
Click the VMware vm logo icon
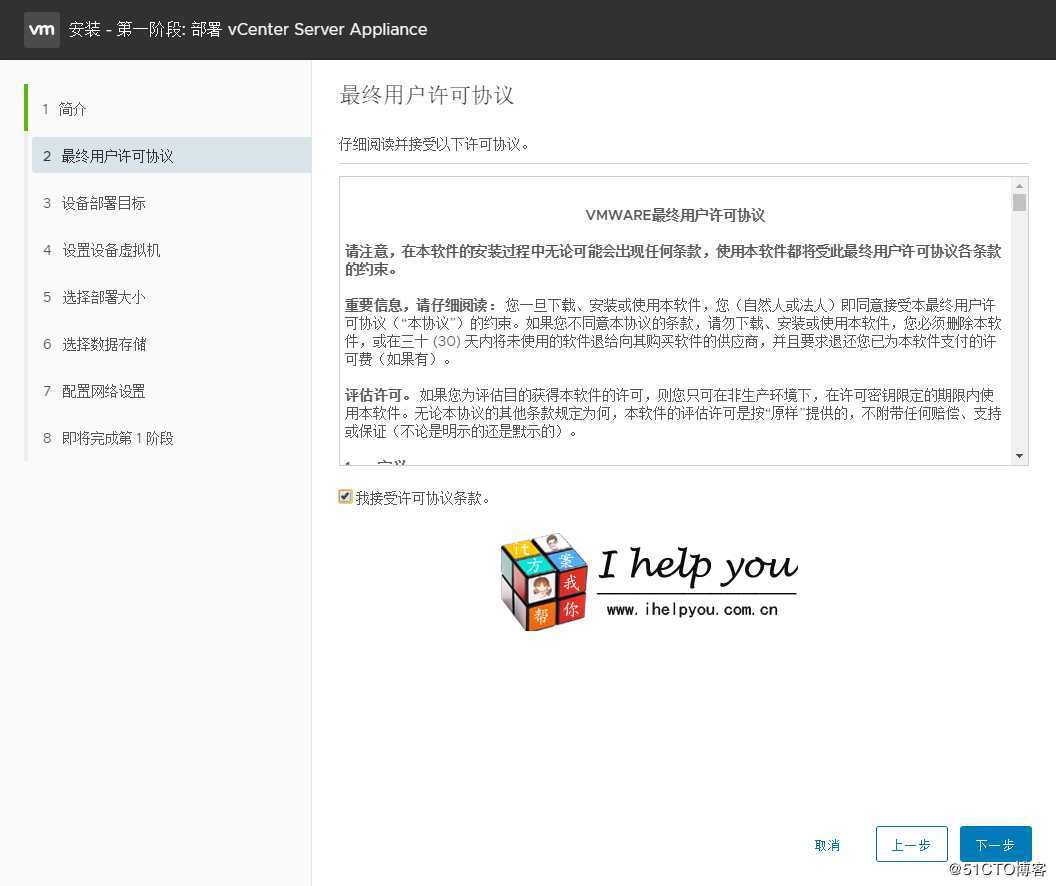click(x=42, y=30)
